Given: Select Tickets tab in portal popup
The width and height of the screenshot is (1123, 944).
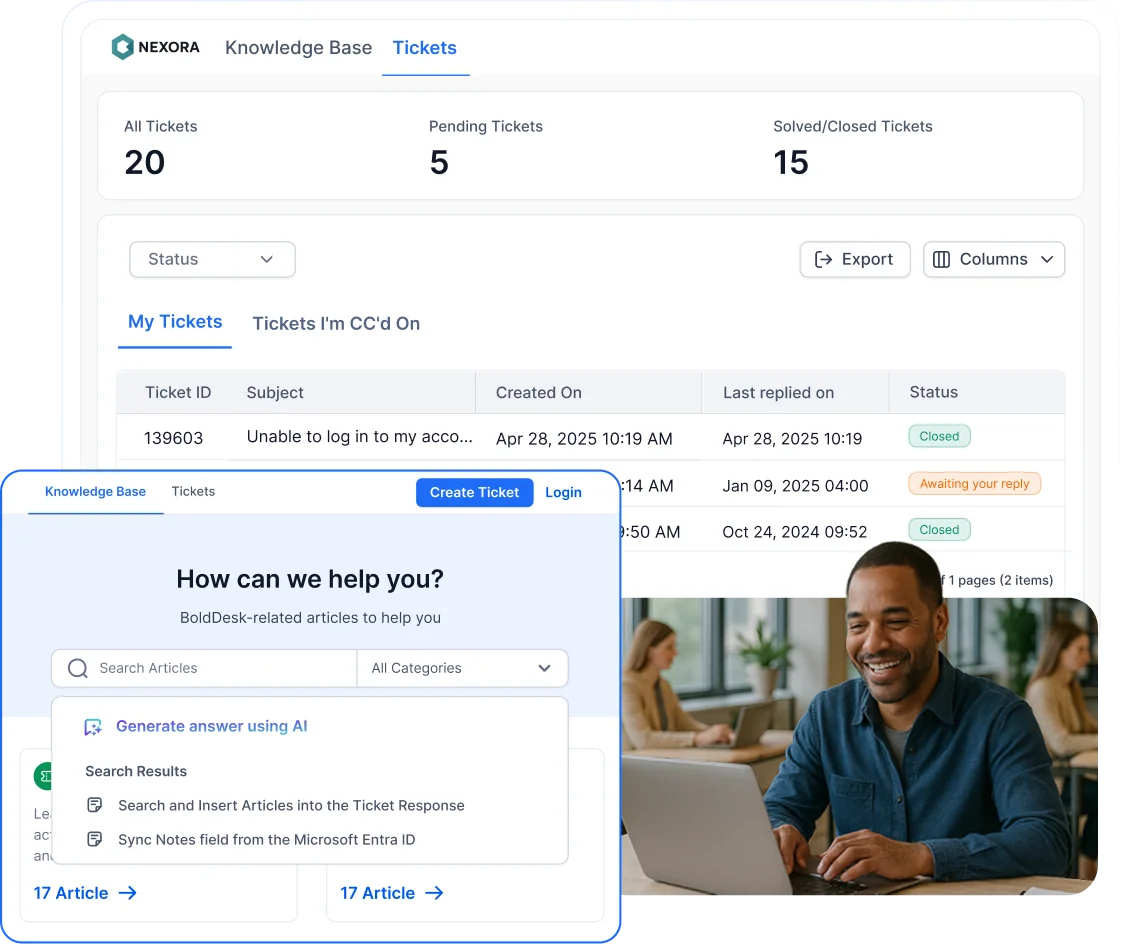Looking at the screenshot, I should coord(193,491).
